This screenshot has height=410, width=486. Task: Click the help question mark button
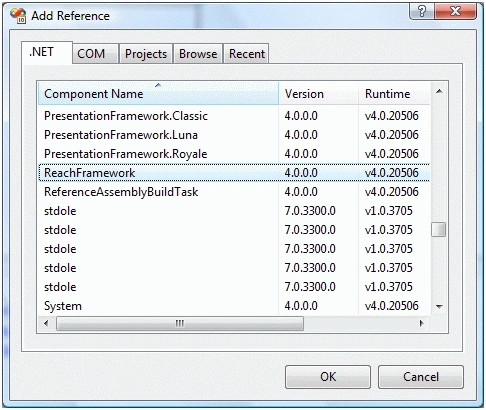(422, 11)
